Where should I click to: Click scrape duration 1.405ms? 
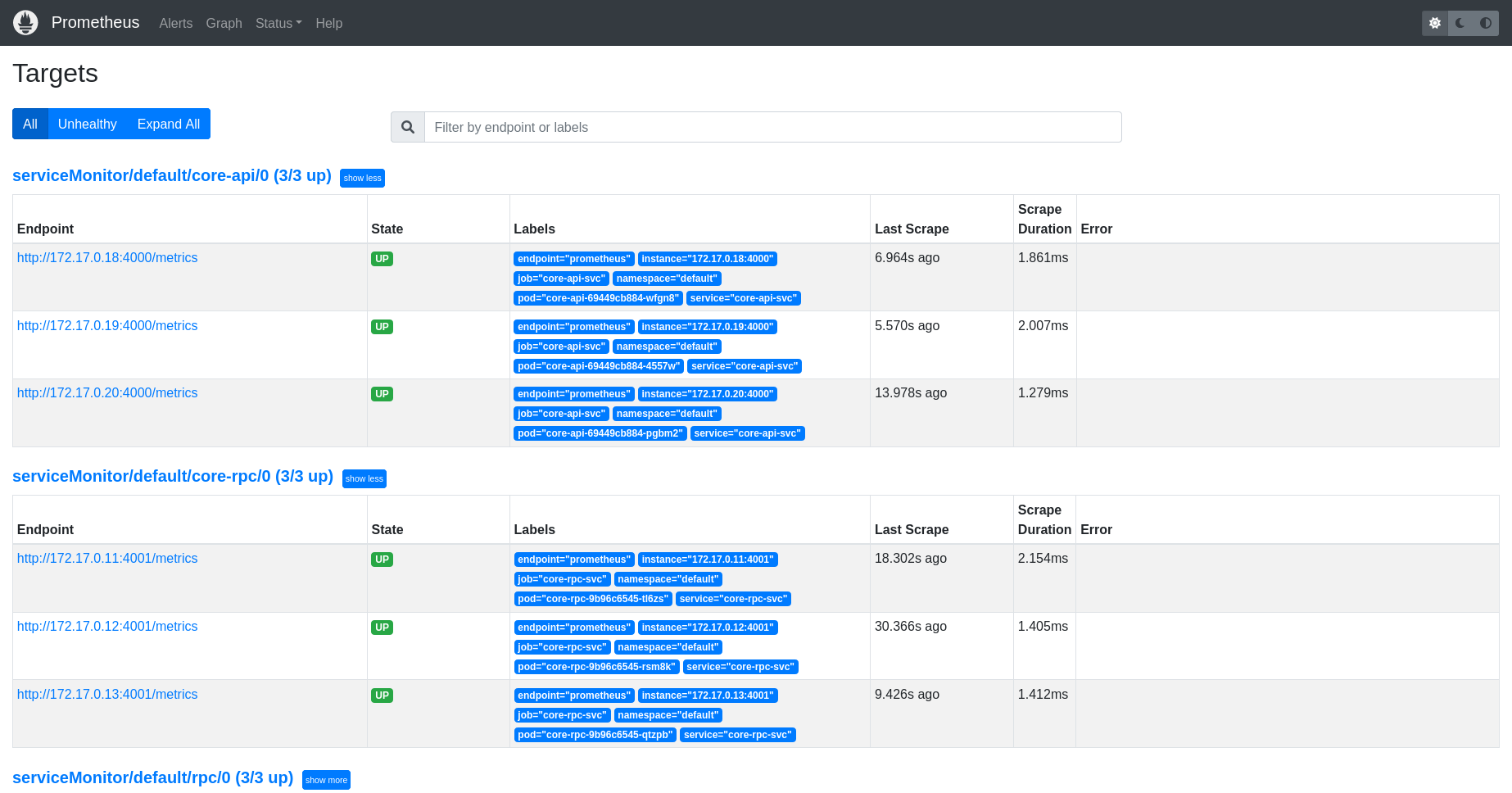pos(1043,626)
